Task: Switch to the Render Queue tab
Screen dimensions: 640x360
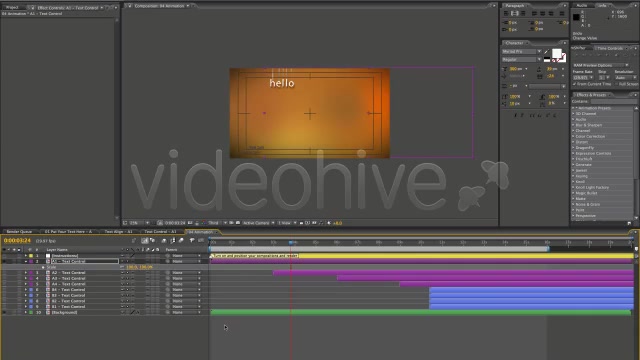Action: pyautogui.click(x=19, y=231)
